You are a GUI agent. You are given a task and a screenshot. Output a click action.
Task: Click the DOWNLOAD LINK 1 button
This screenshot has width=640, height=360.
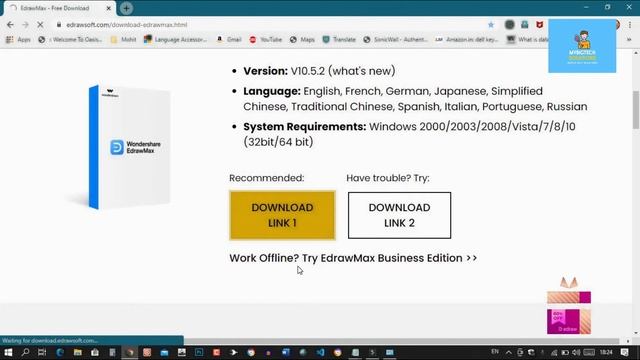(282, 215)
